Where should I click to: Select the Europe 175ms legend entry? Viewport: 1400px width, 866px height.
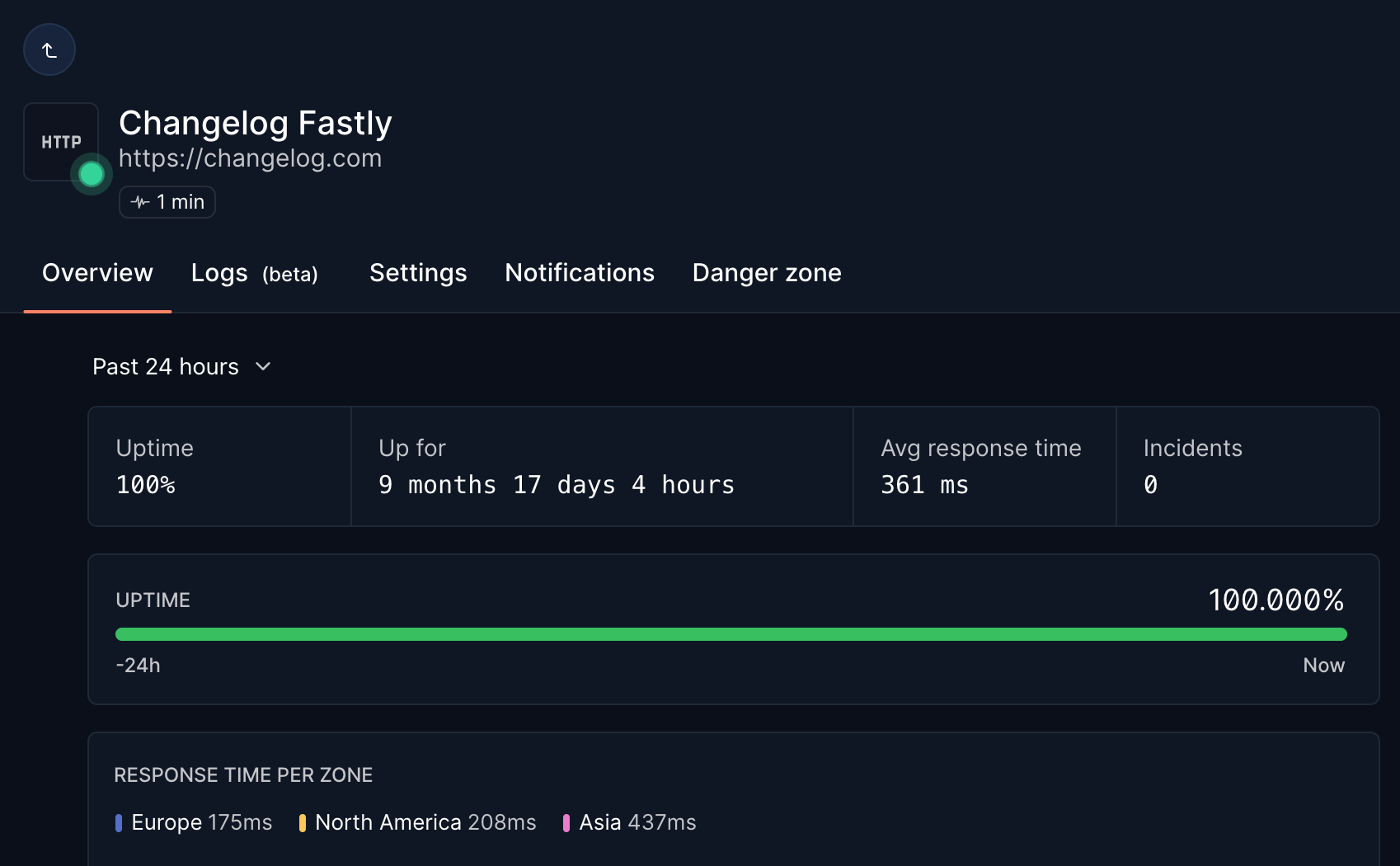pyautogui.click(x=194, y=822)
